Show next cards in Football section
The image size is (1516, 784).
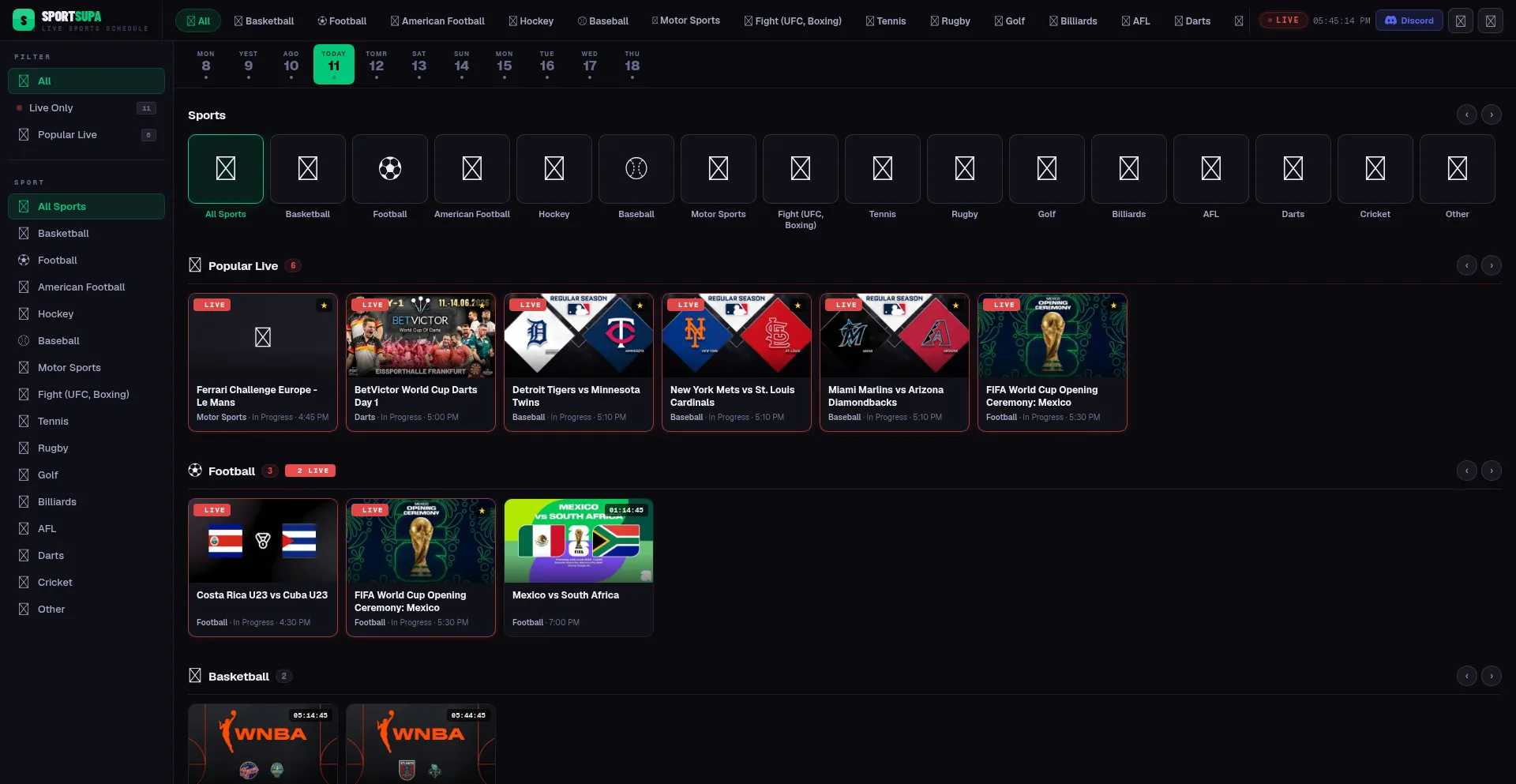coord(1492,471)
